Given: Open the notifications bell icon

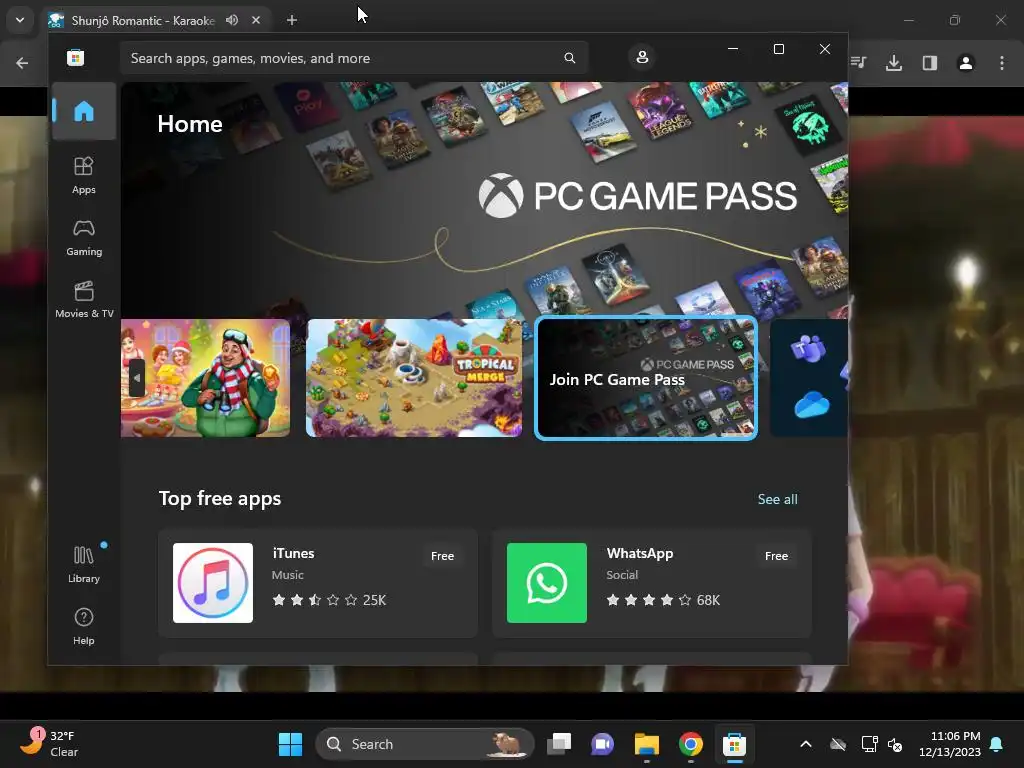Looking at the screenshot, I should click(997, 744).
